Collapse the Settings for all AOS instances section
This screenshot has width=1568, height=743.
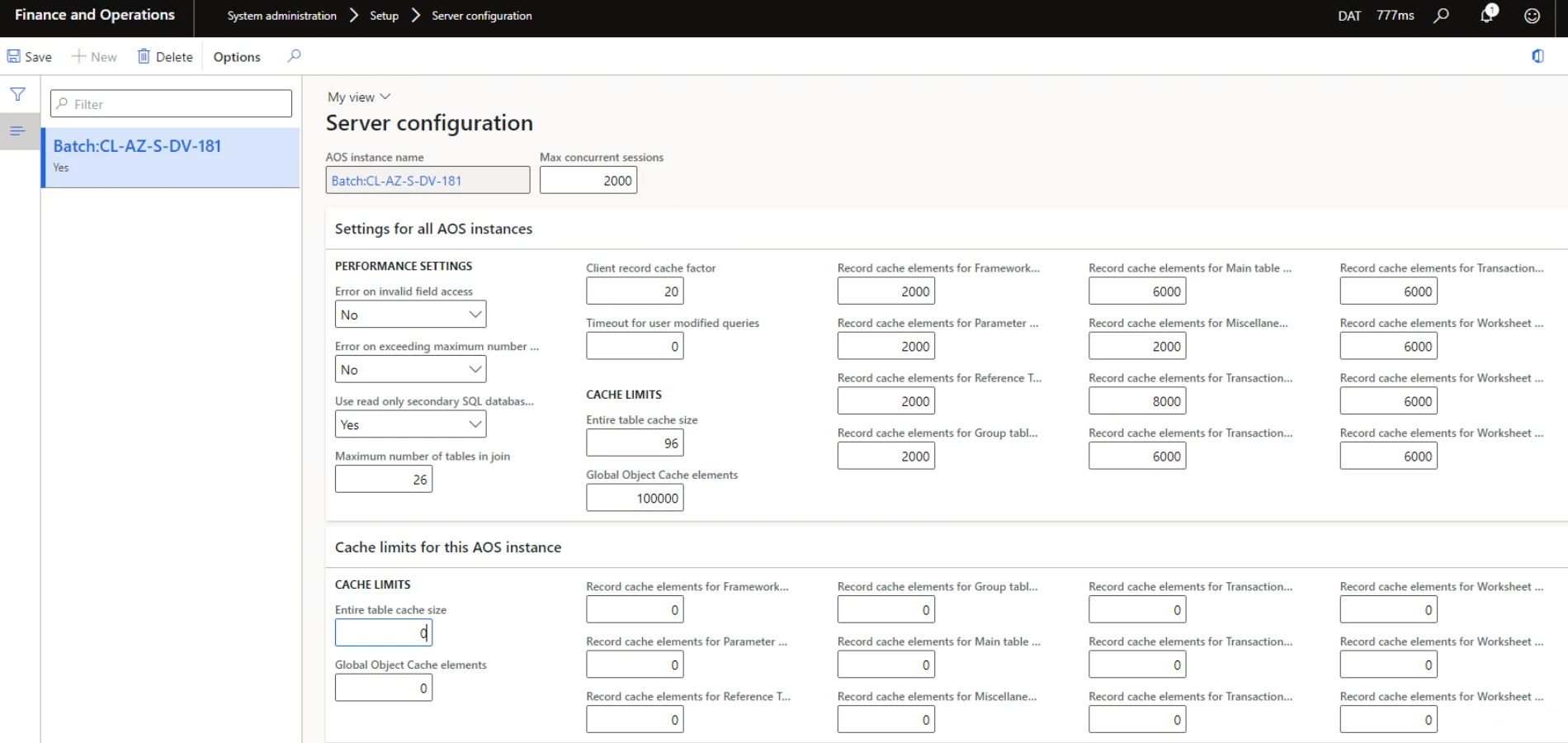coord(433,229)
